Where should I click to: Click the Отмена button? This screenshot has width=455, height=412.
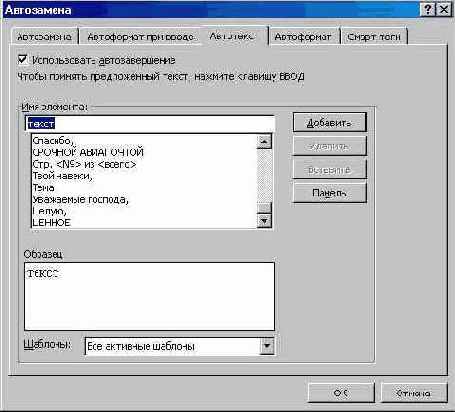tap(413, 393)
